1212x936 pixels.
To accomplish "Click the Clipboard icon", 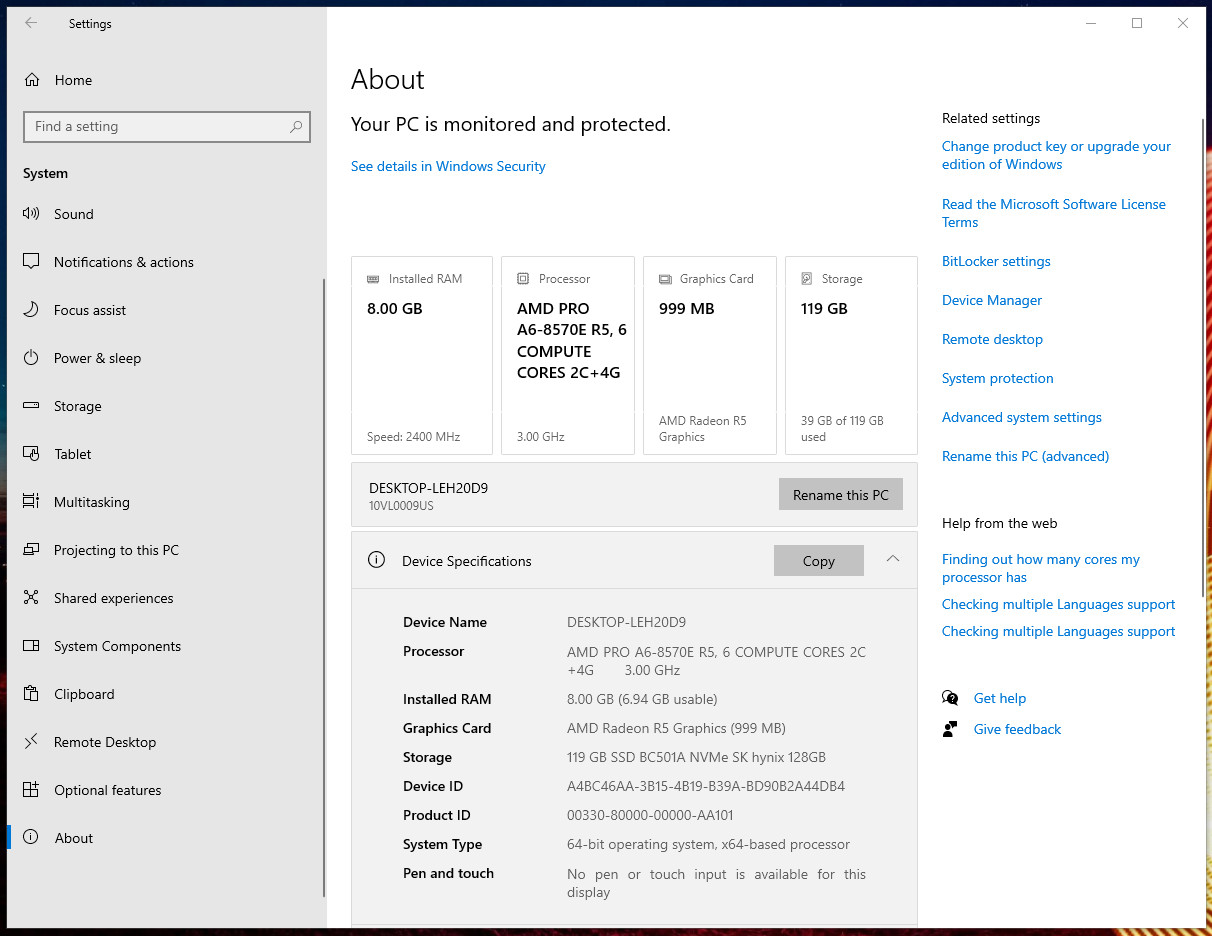I will (x=31, y=694).
